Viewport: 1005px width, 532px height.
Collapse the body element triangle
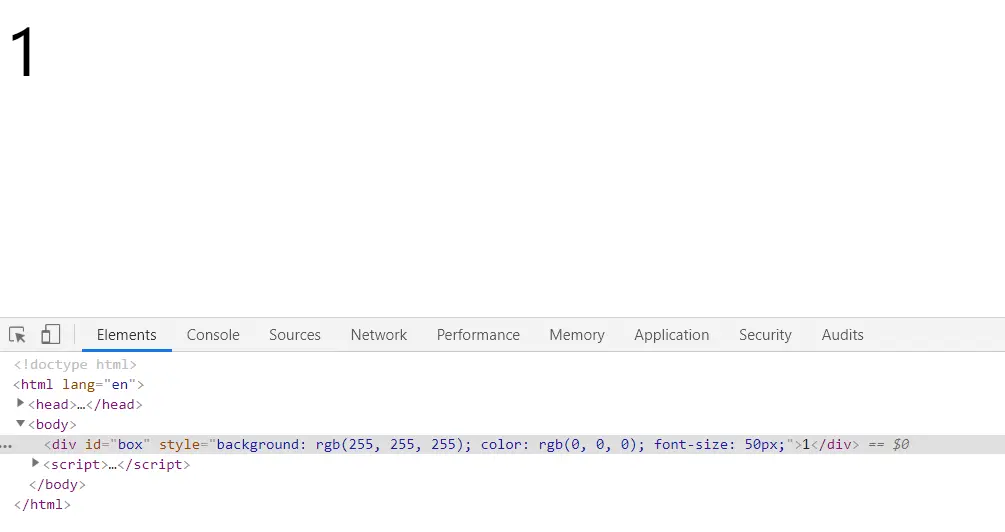pyautogui.click(x=21, y=423)
